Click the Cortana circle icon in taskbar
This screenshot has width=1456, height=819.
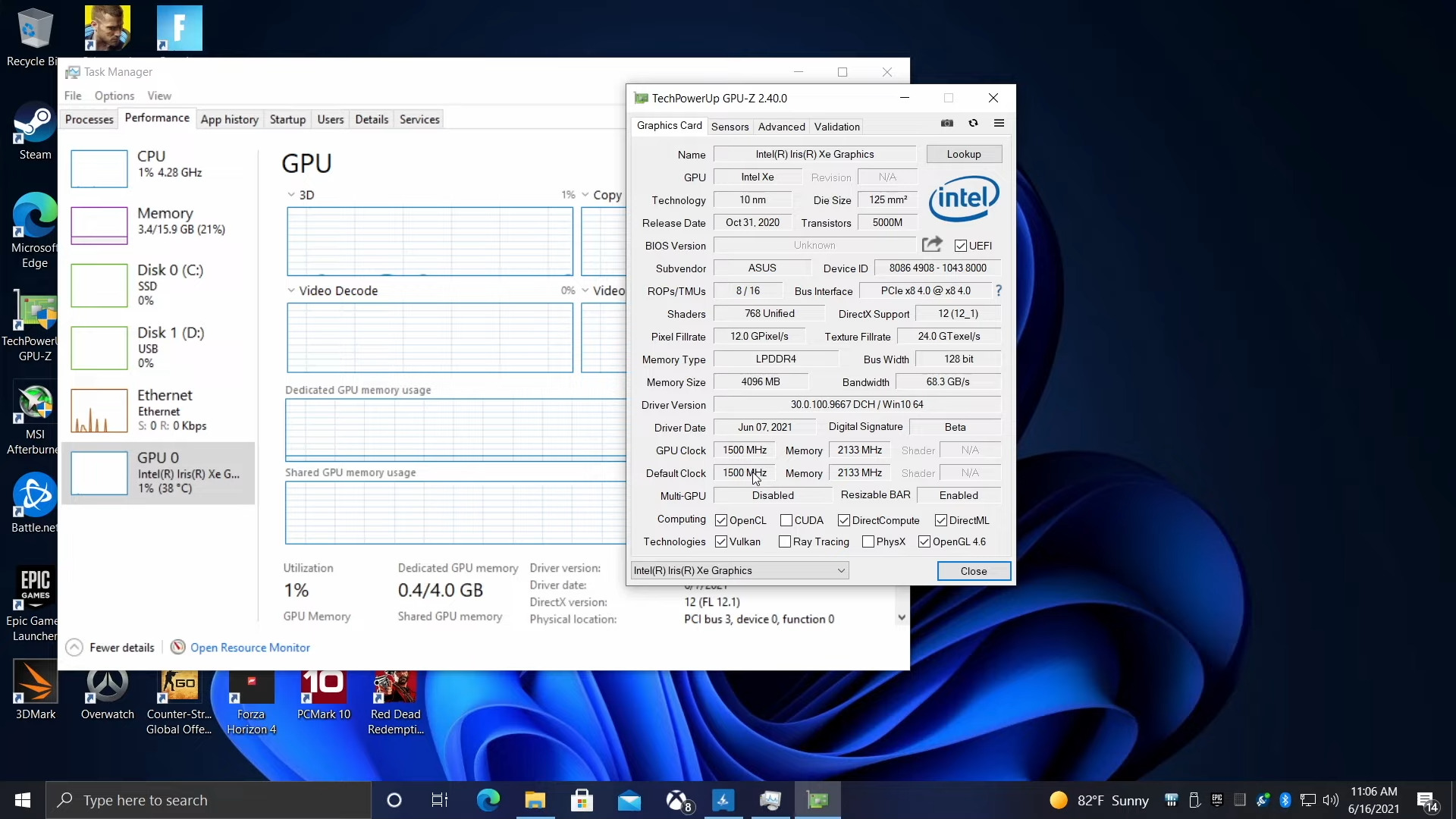(394, 800)
